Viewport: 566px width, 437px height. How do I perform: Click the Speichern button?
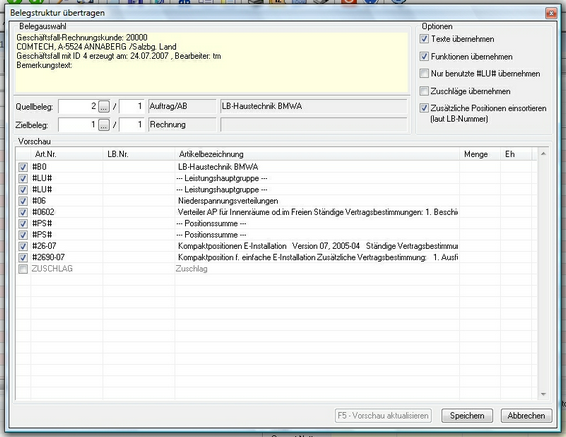point(467,416)
